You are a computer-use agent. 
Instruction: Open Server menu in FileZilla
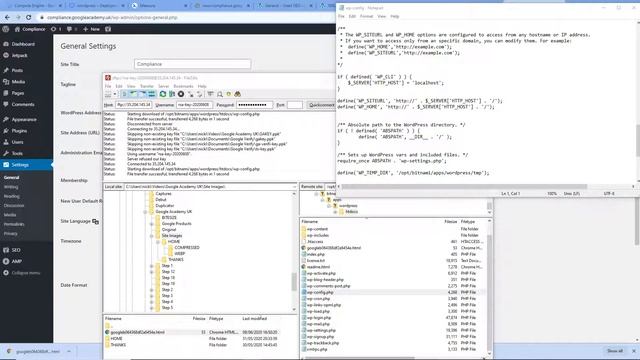[163, 86]
